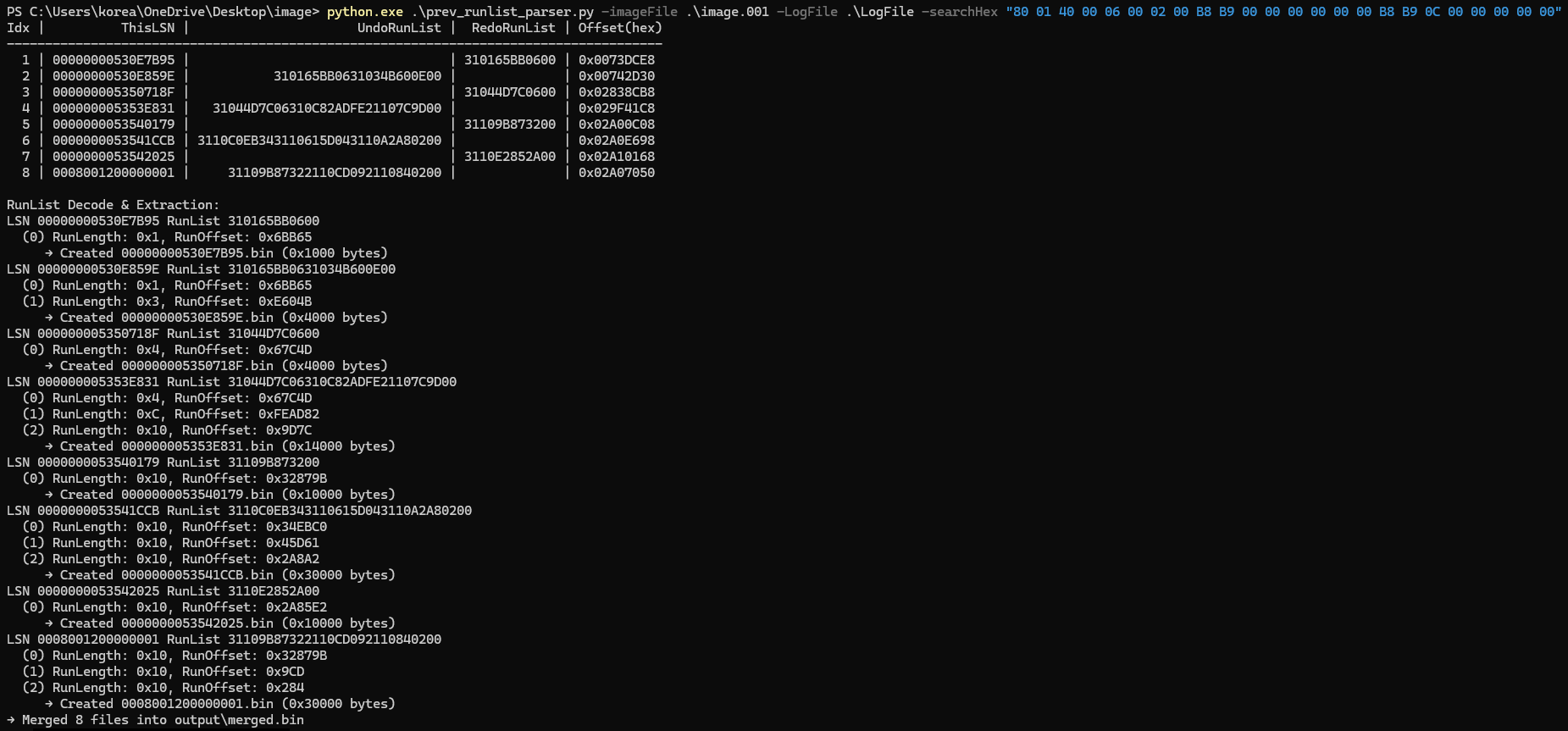Click the RunList Decode & Extraction heading
The width and height of the screenshot is (1568, 731).
pyautogui.click(x=113, y=205)
